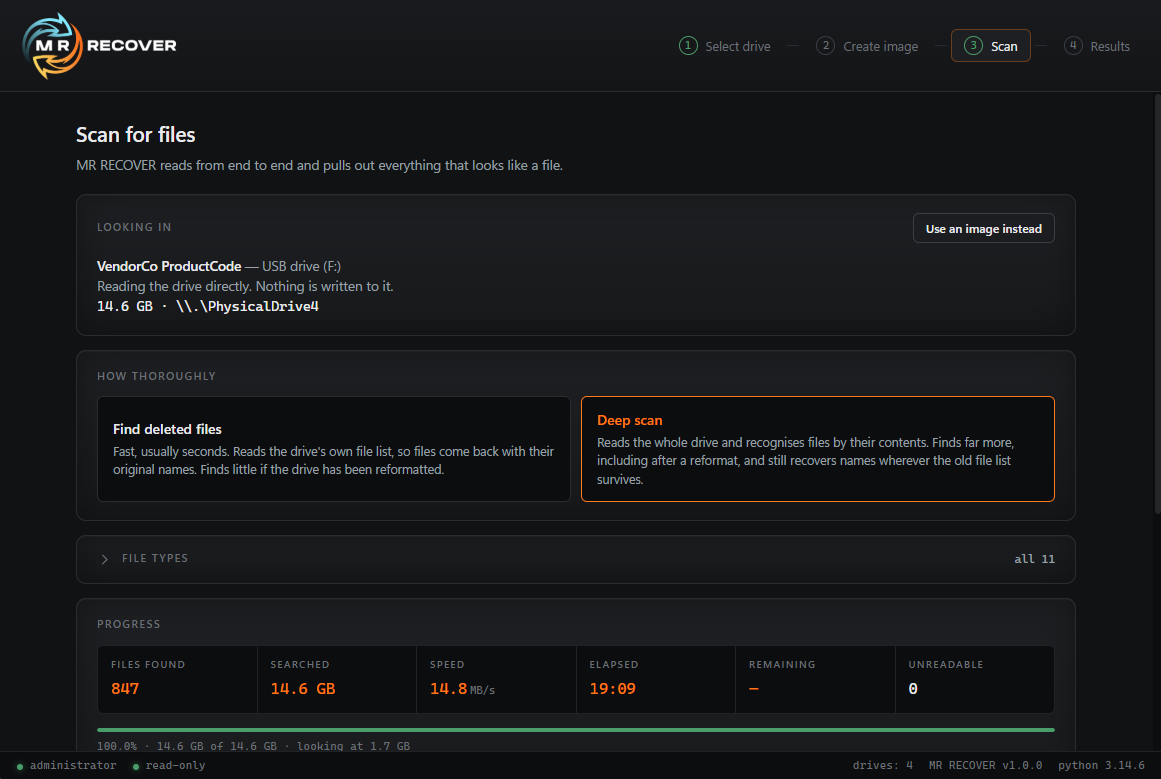The height and width of the screenshot is (779, 1161).
Task: Select the Deep scan option
Action: tap(817, 449)
